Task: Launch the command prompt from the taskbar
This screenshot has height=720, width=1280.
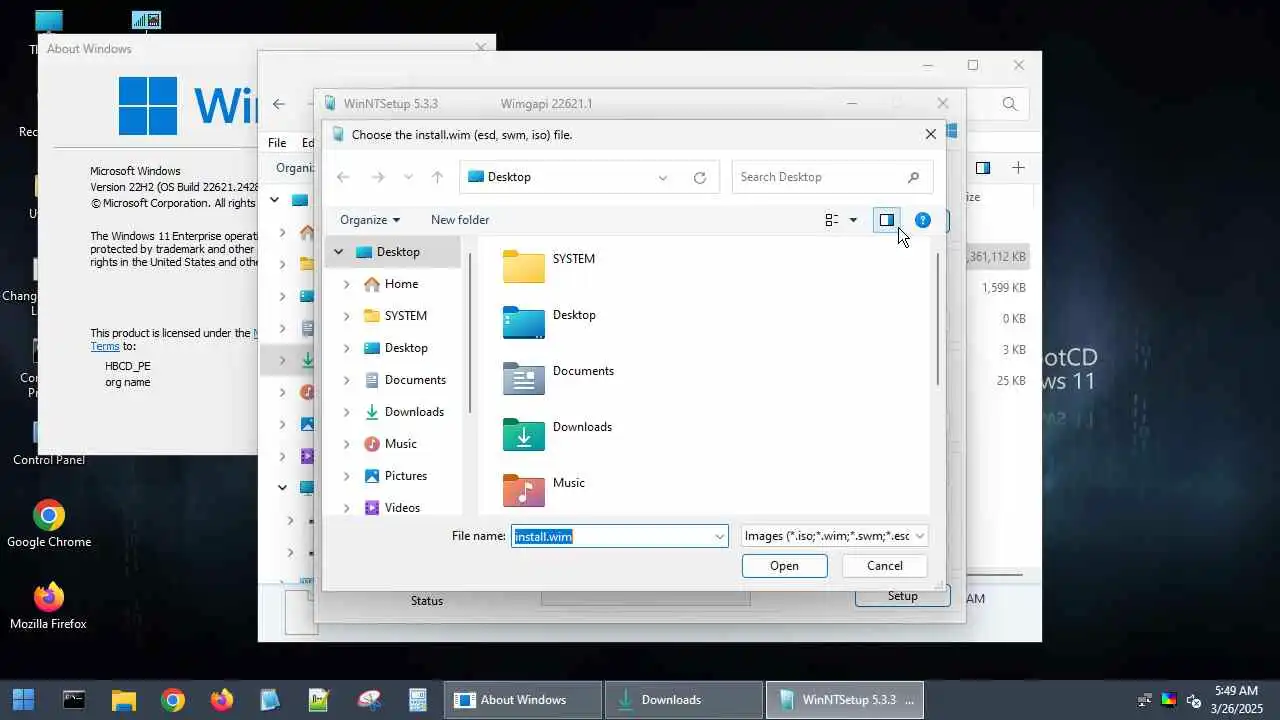Action: [74, 700]
